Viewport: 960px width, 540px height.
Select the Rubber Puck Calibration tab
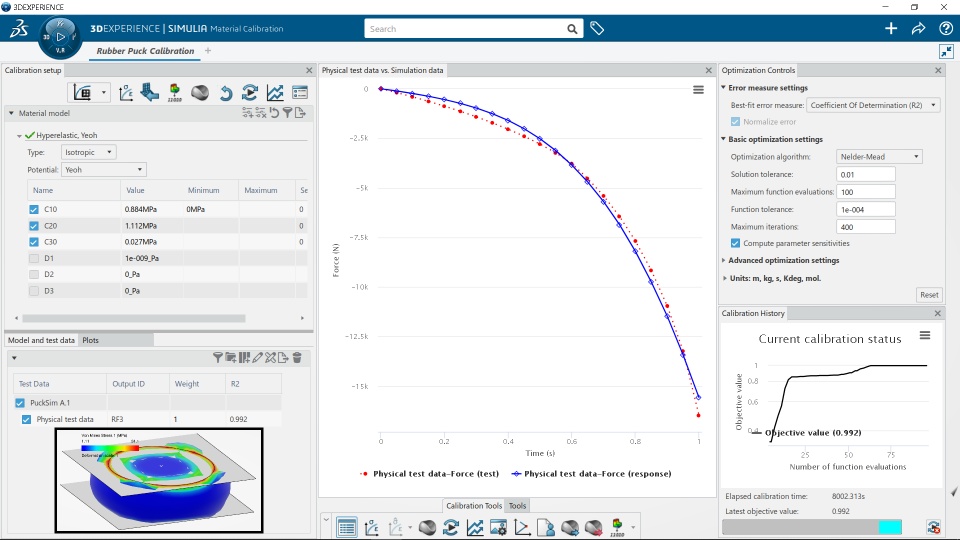pyautogui.click(x=145, y=51)
